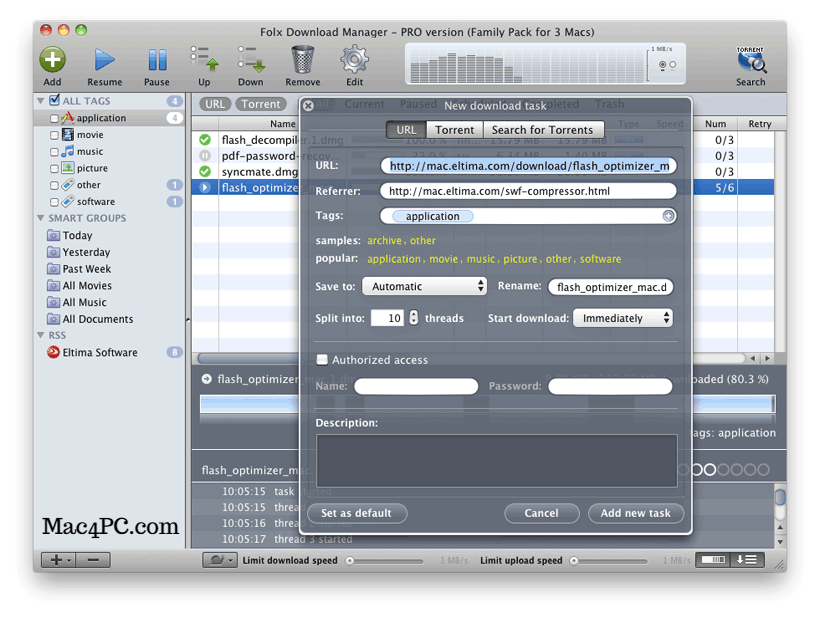Click into the URL input field
Screen dimensions: 820x618
pyautogui.click(x=528, y=166)
